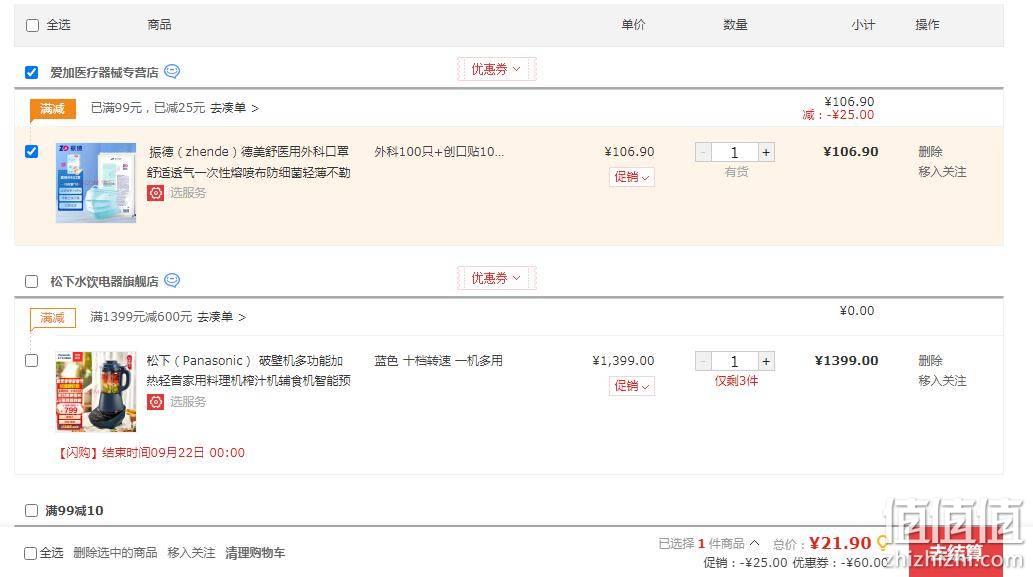1033x577 pixels.
Task: Expand 促销 dropdown for the zhende mask
Action: [632, 177]
